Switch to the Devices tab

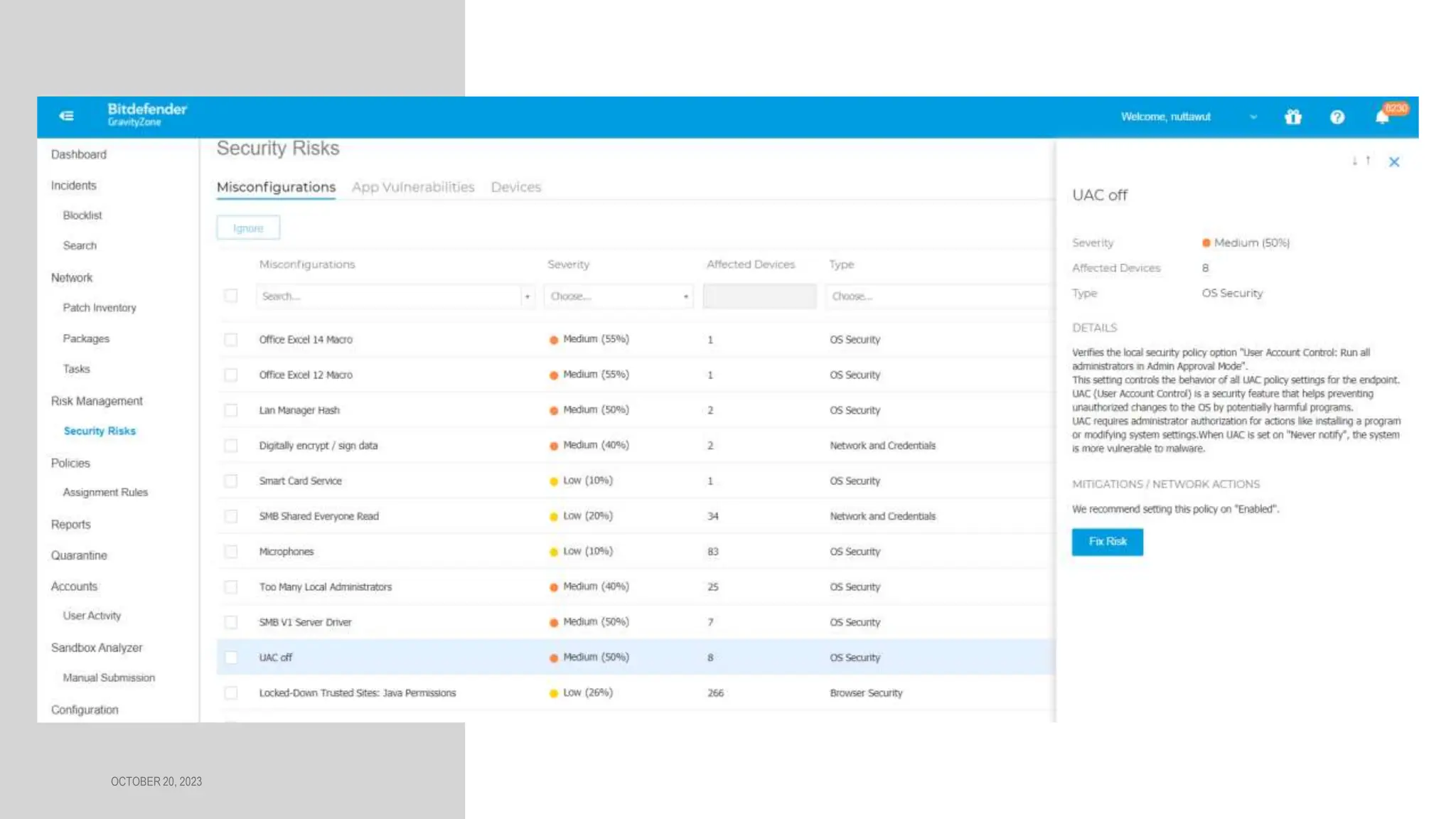[x=515, y=187]
